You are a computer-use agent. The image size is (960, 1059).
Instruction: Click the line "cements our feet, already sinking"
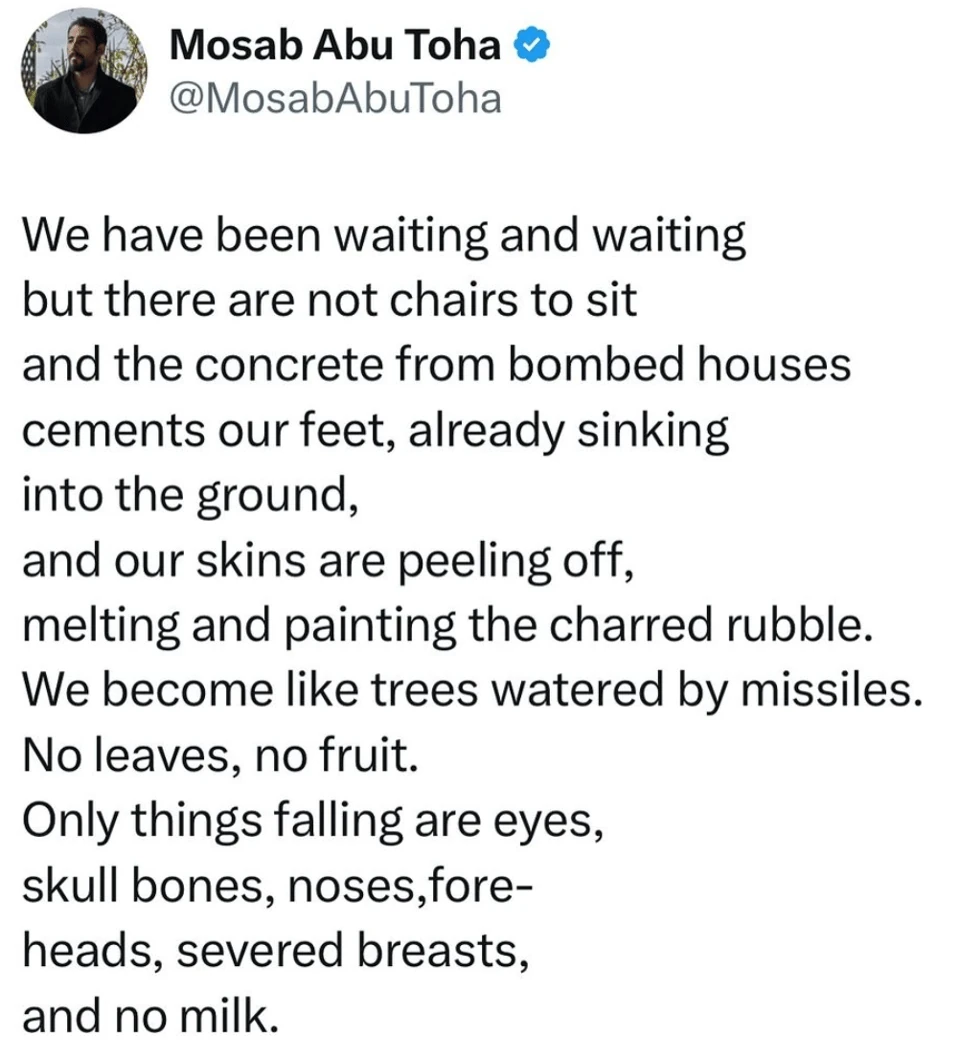tap(375, 430)
